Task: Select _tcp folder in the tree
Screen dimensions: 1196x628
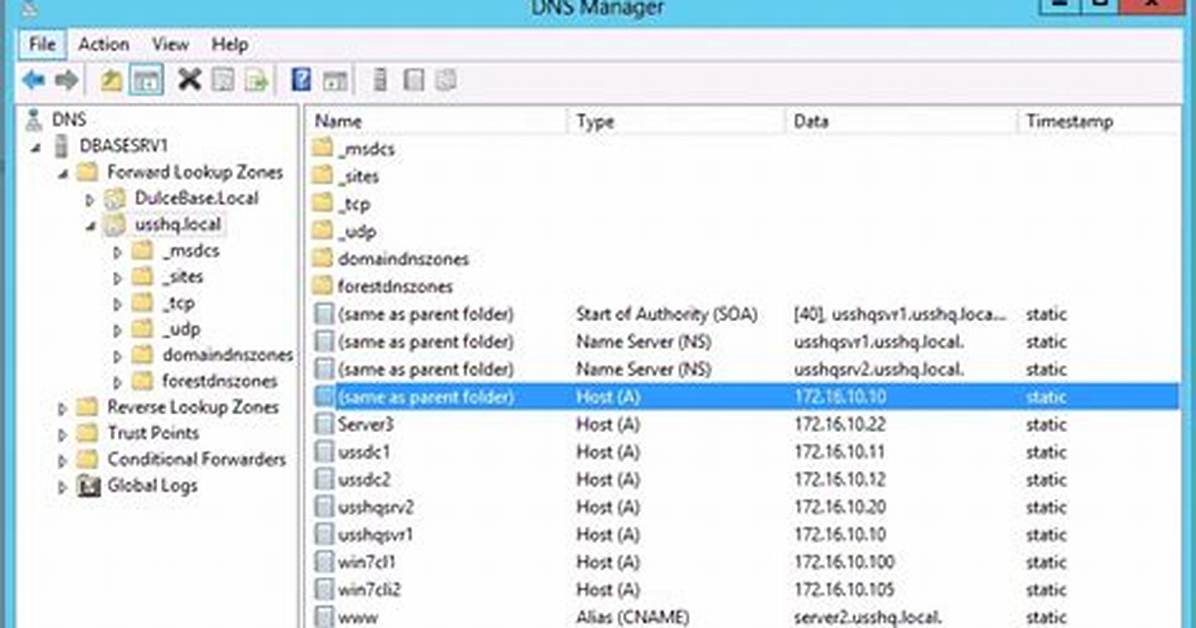Action: pos(178,303)
